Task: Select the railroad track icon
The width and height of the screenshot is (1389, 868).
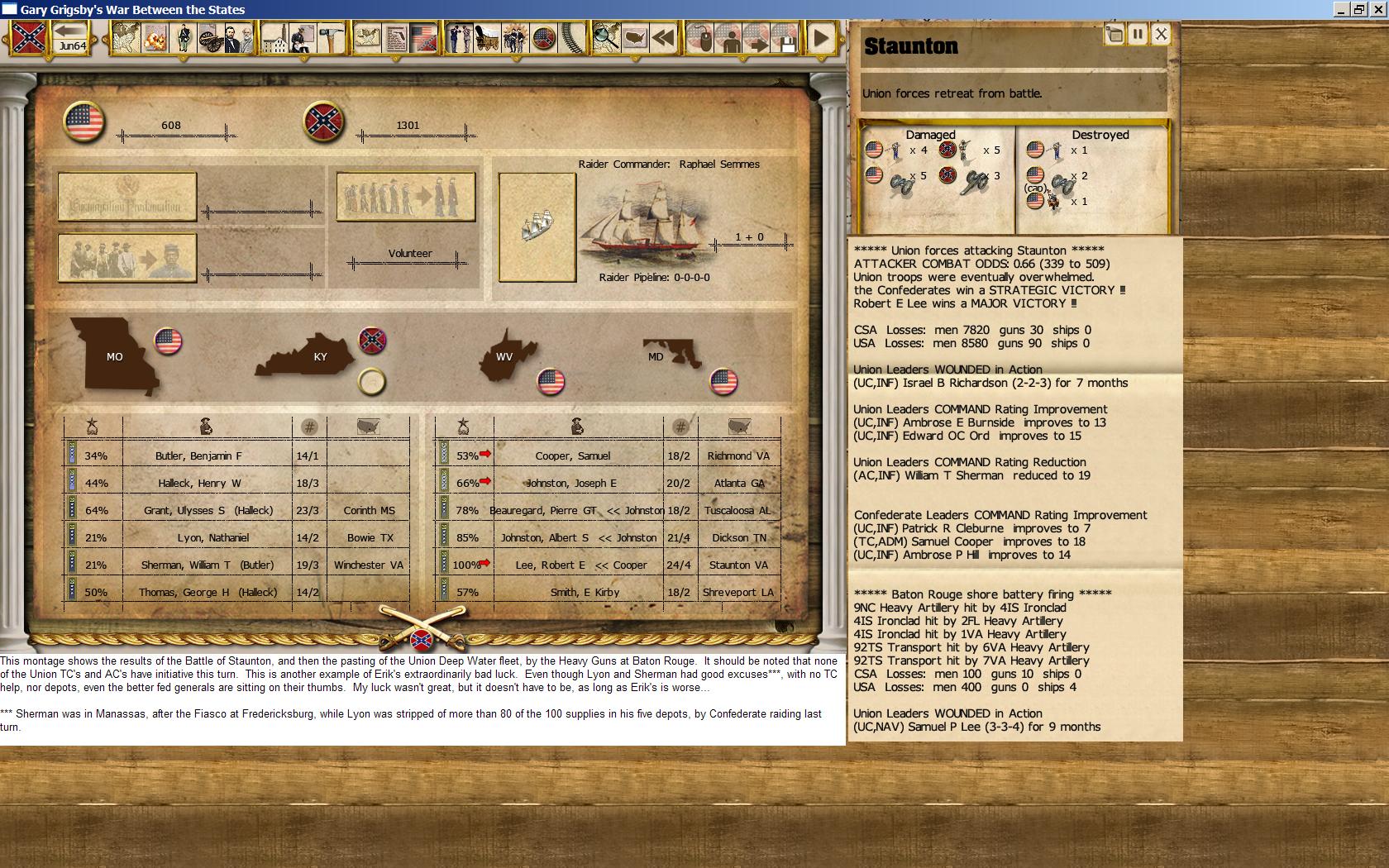Action: click(571, 38)
